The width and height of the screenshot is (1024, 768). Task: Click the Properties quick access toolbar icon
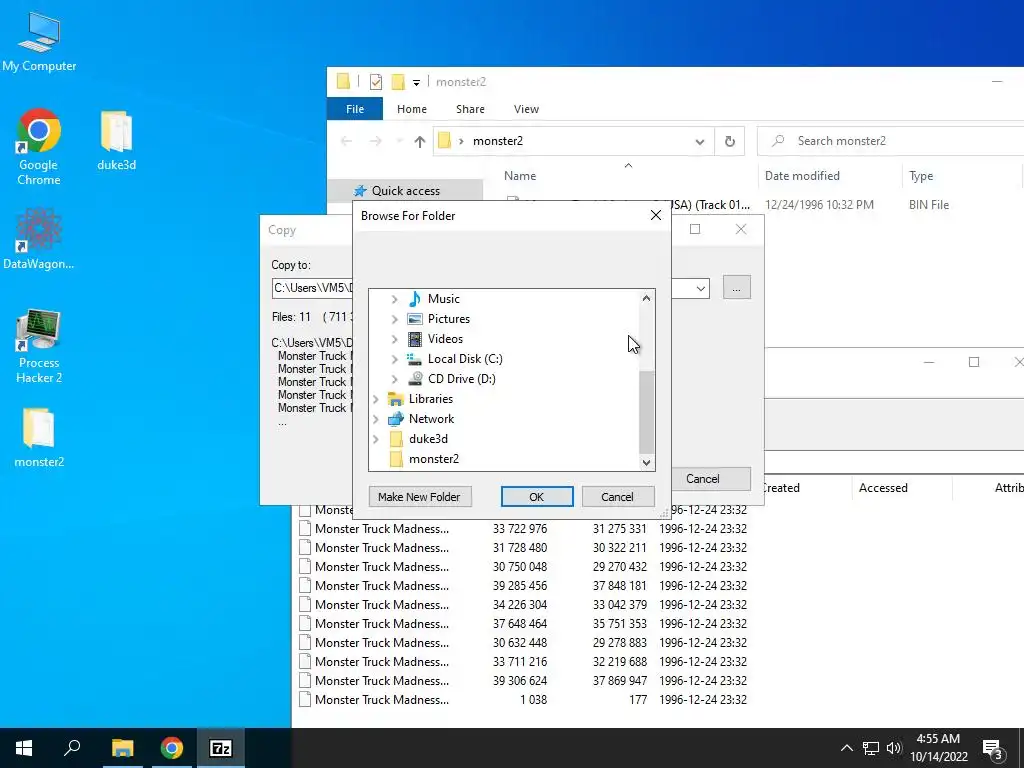[376, 82]
